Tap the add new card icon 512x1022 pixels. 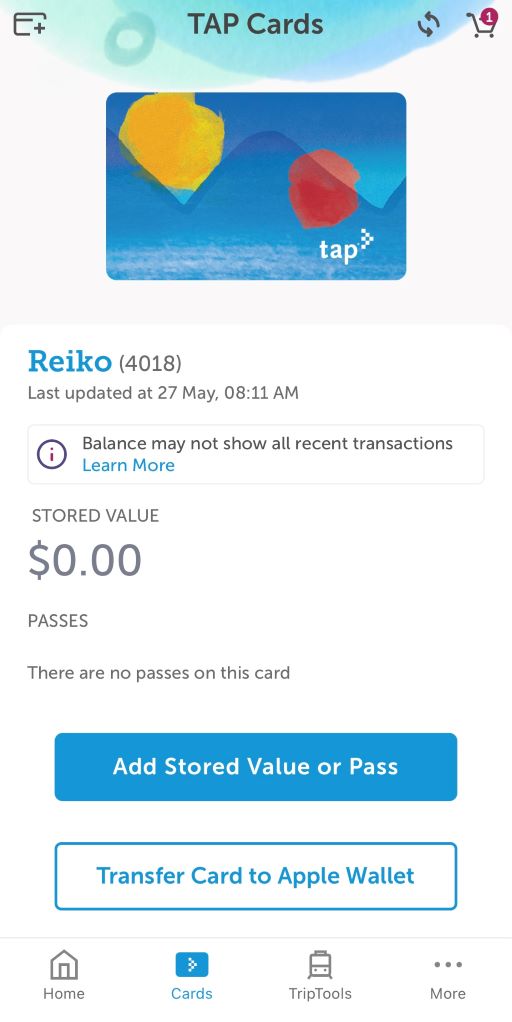point(30,24)
